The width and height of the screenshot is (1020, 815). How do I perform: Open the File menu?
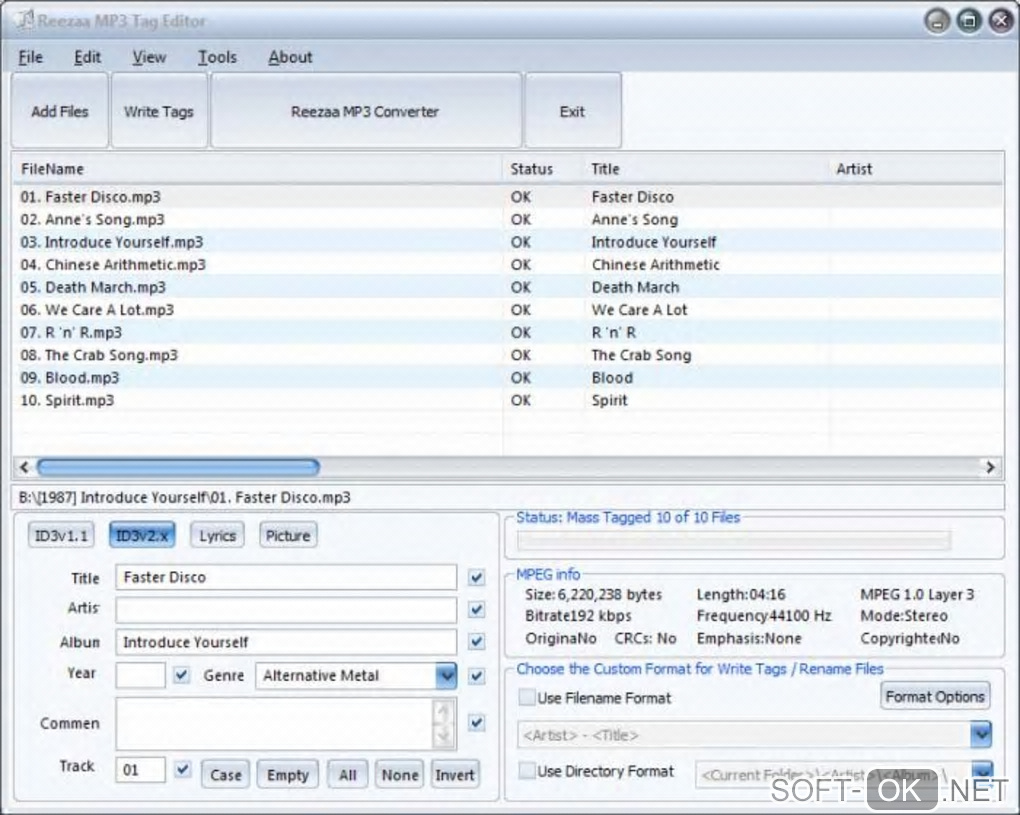coord(31,57)
